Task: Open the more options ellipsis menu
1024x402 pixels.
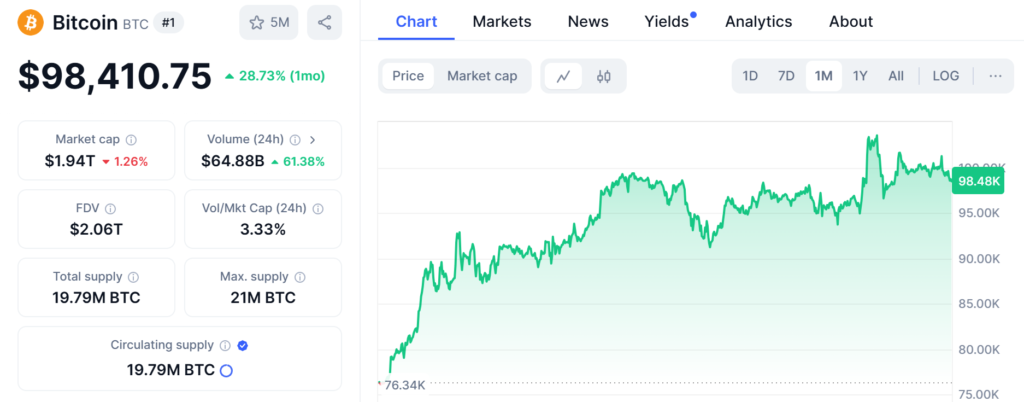Action: click(x=995, y=76)
